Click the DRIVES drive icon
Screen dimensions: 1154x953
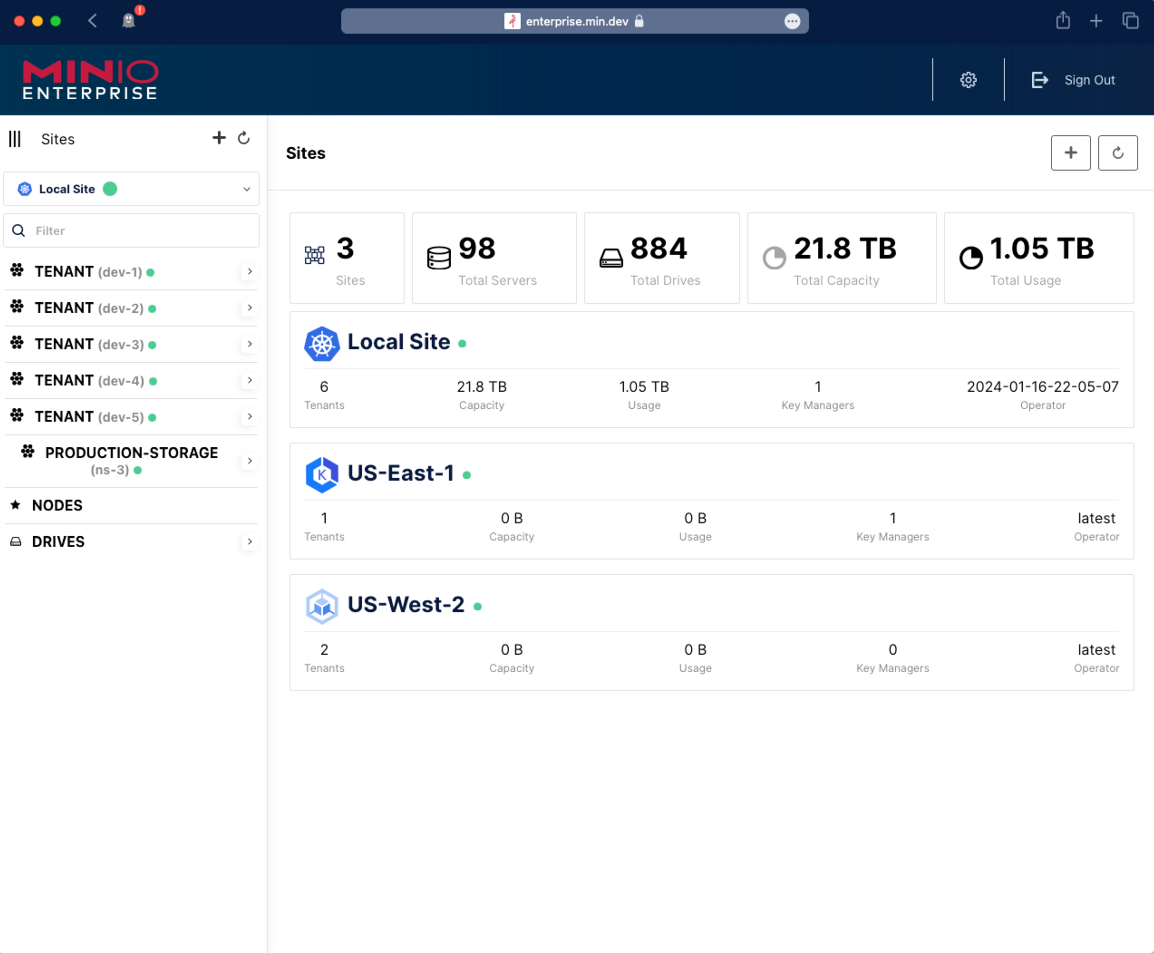[15, 542]
